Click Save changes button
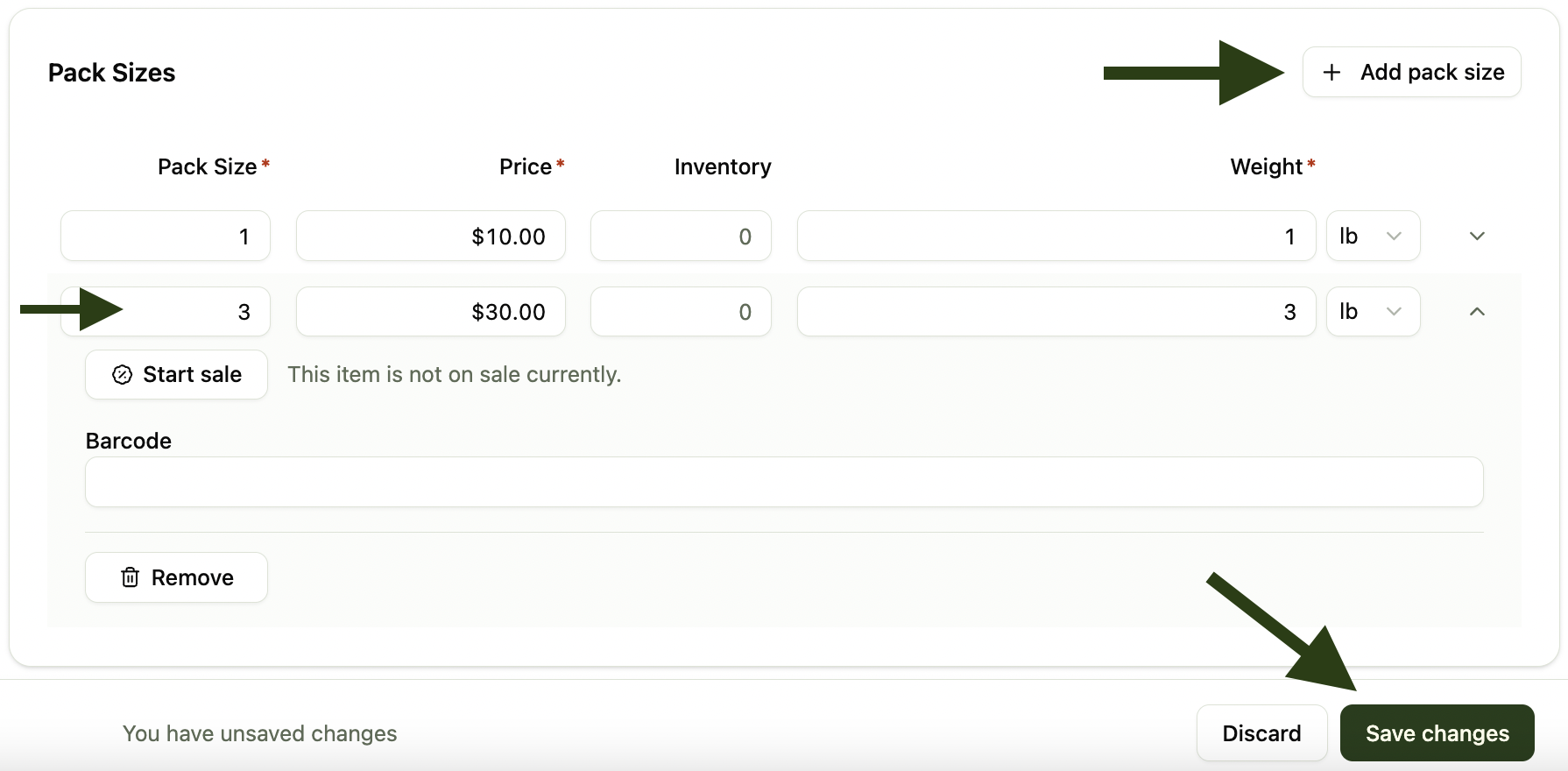Viewport: 1568px width, 771px height. pos(1437,732)
